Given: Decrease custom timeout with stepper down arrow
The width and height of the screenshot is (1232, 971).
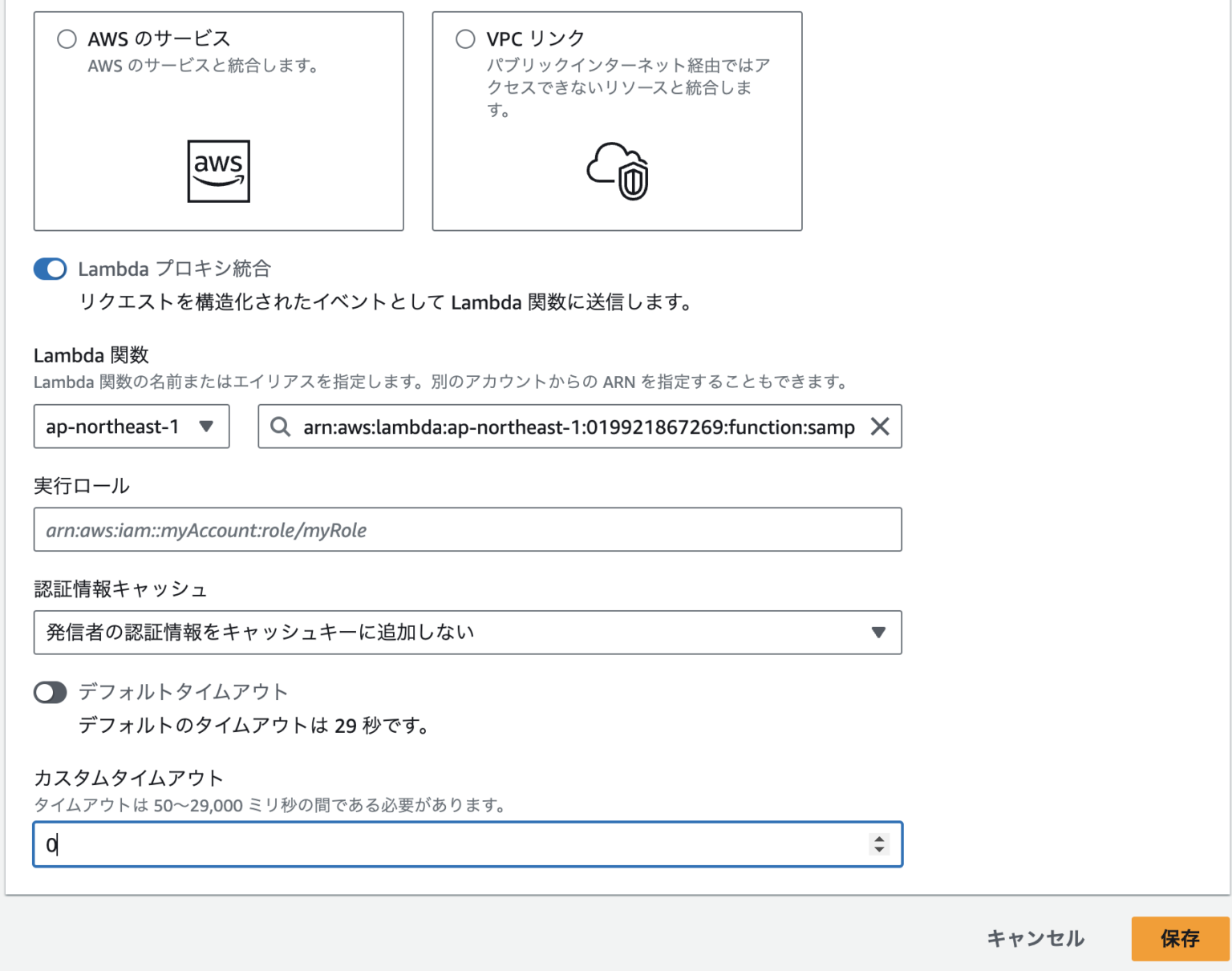Looking at the screenshot, I should [x=880, y=849].
